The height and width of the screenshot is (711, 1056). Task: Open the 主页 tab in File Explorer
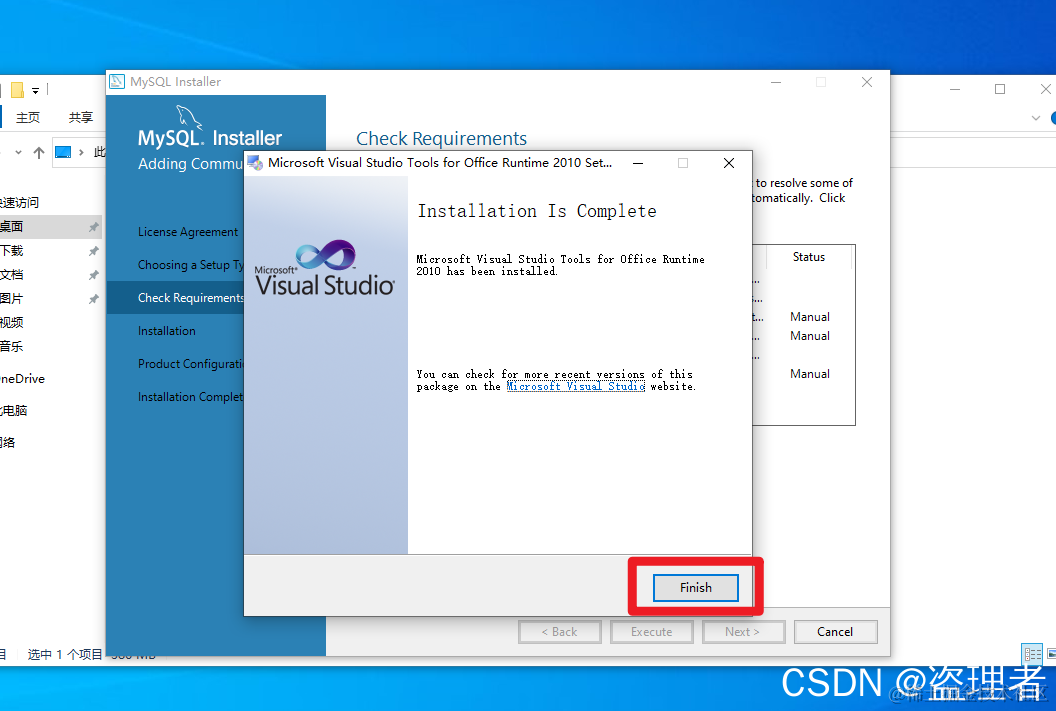(x=28, y=117)
